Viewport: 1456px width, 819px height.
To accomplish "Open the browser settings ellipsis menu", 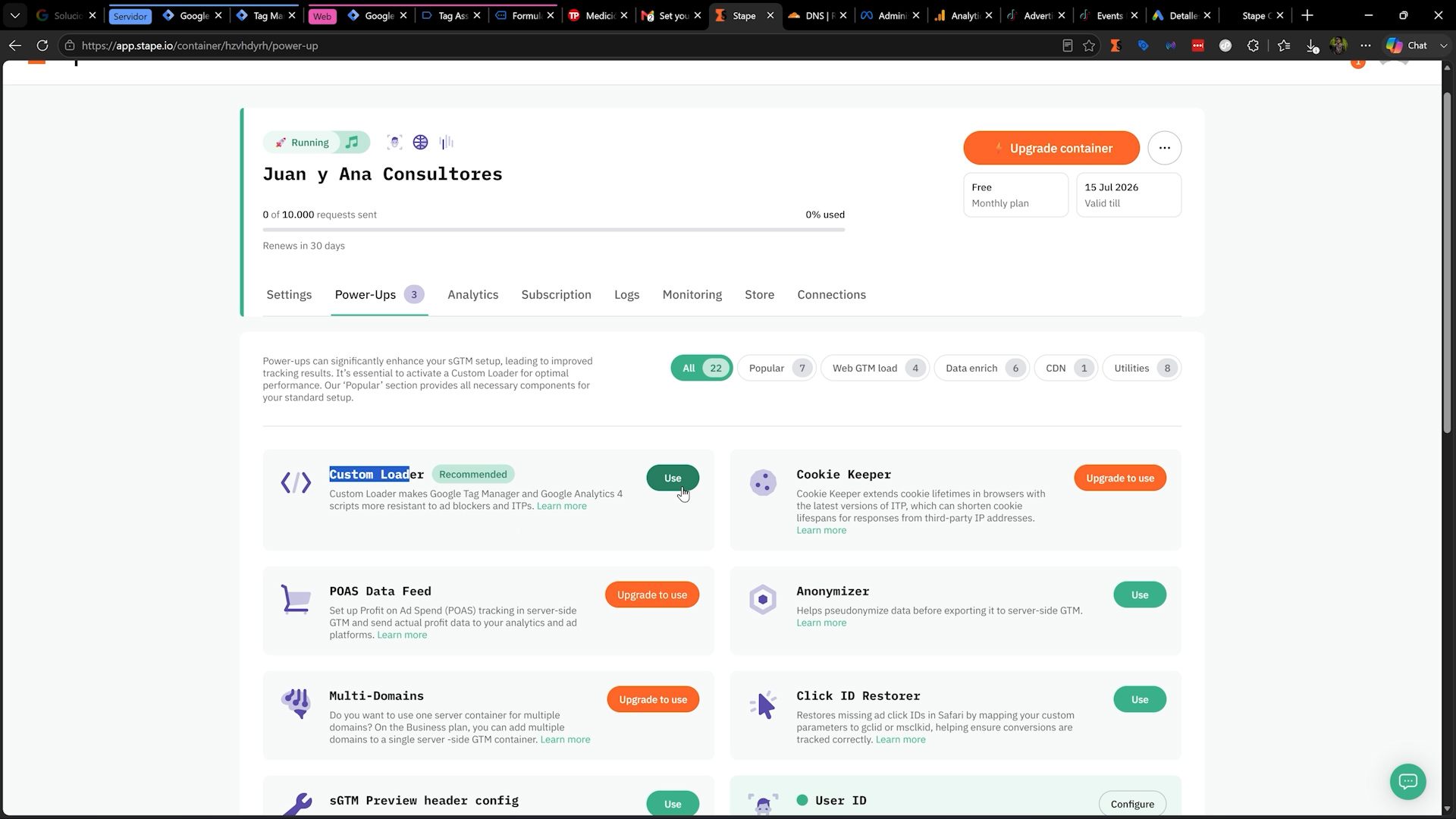I will [1366, 45].
